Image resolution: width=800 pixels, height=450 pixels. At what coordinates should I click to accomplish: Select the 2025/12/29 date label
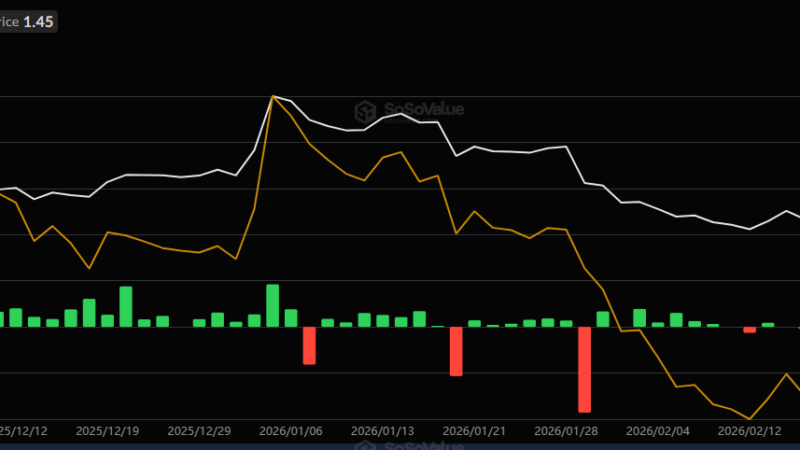199,431
